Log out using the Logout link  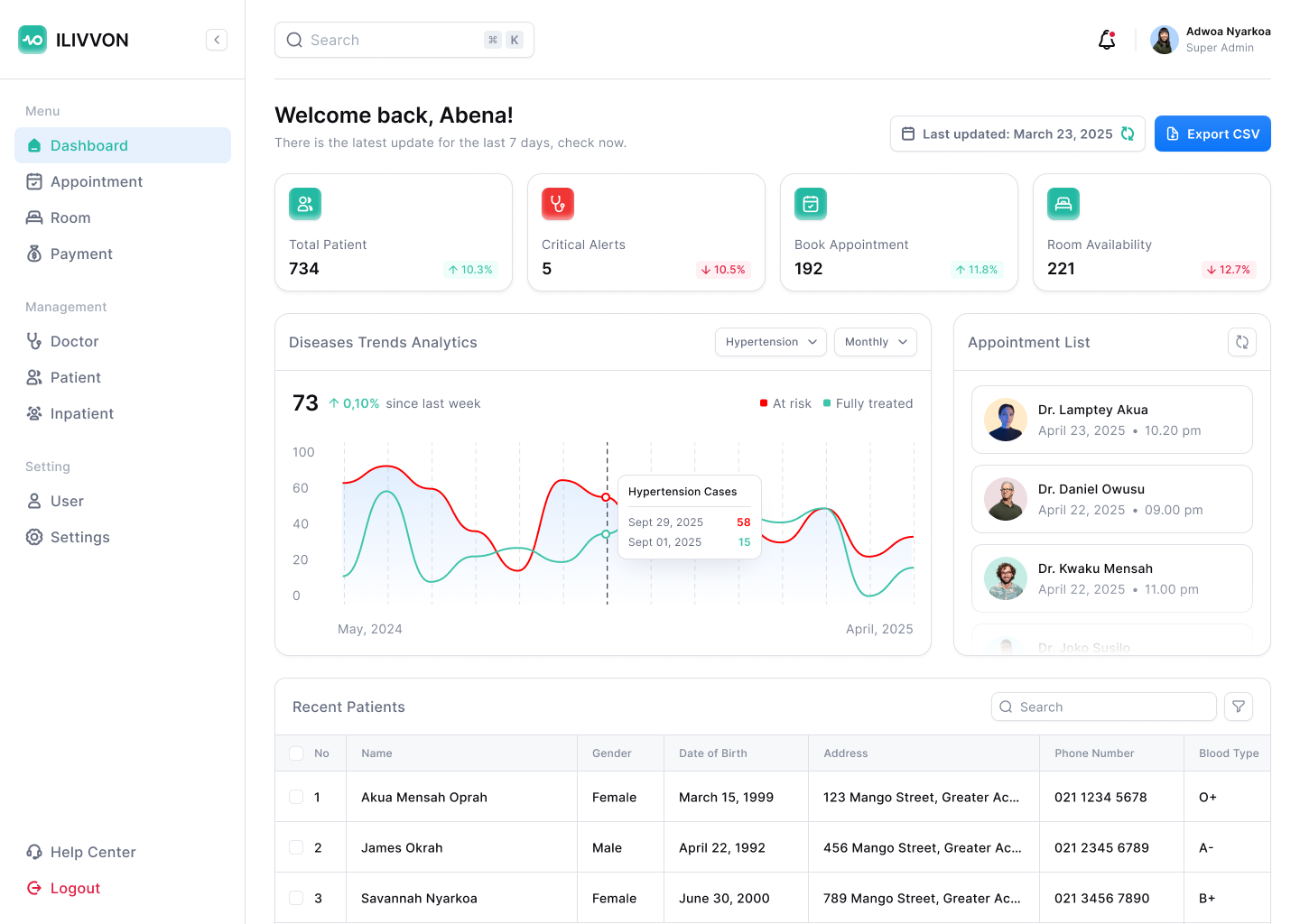(75, 888)
